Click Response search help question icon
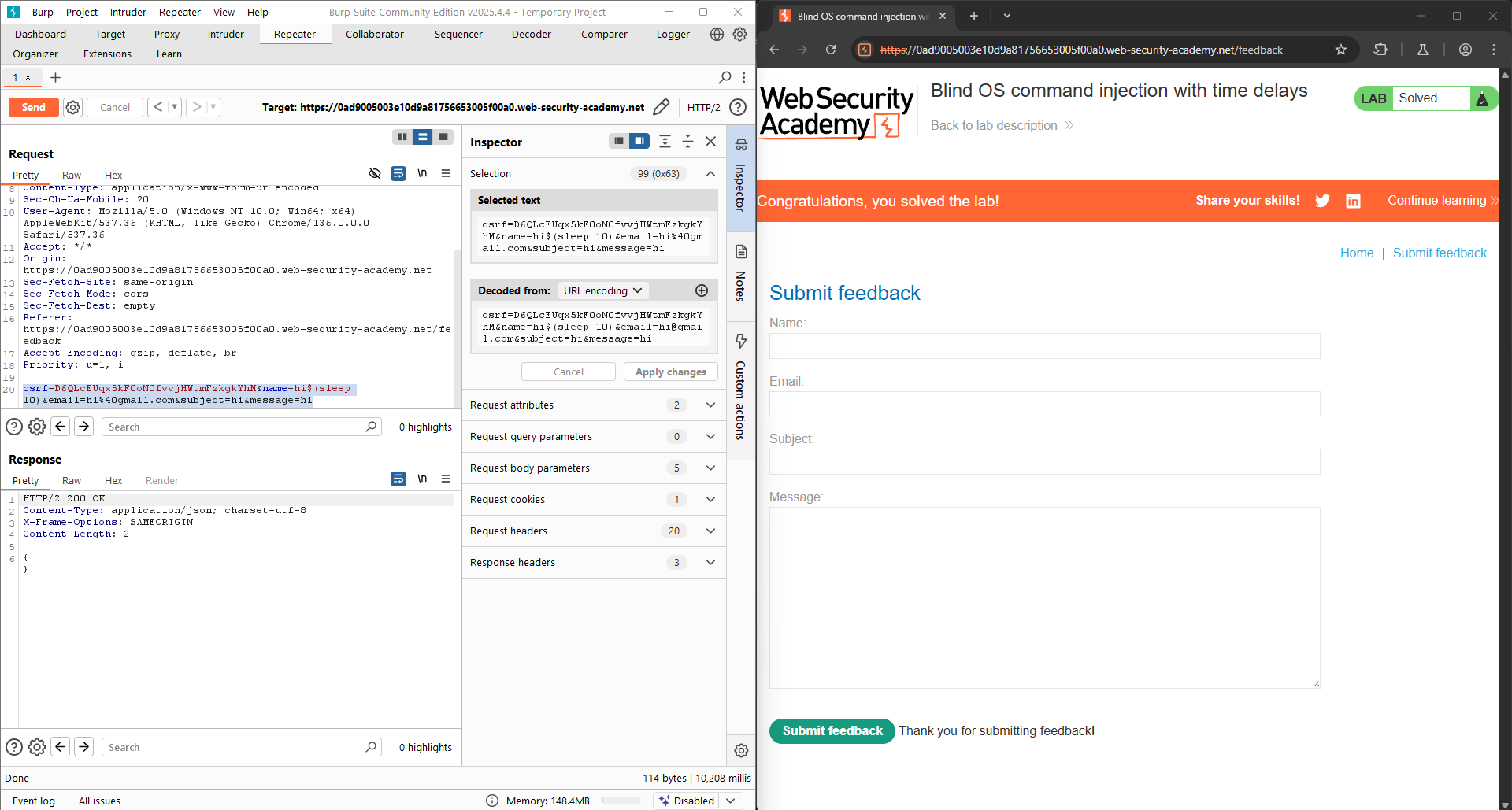This screenshot has height=810, width=1512. [14, 747]
